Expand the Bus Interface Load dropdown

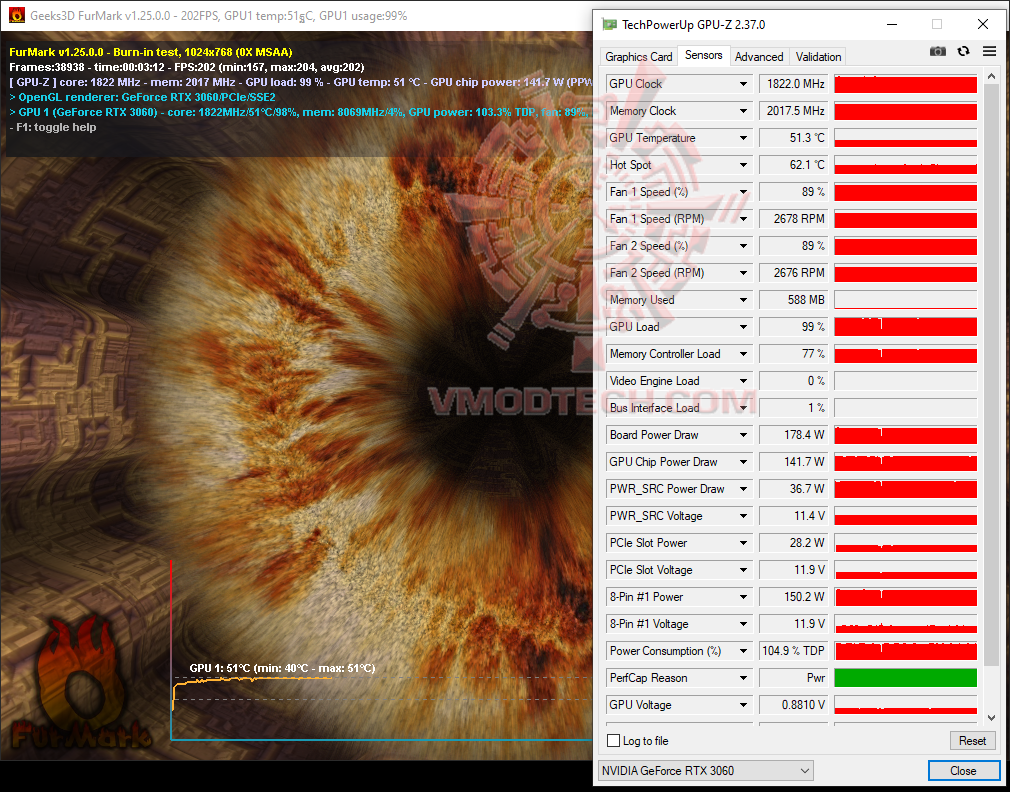pos(743,408)
